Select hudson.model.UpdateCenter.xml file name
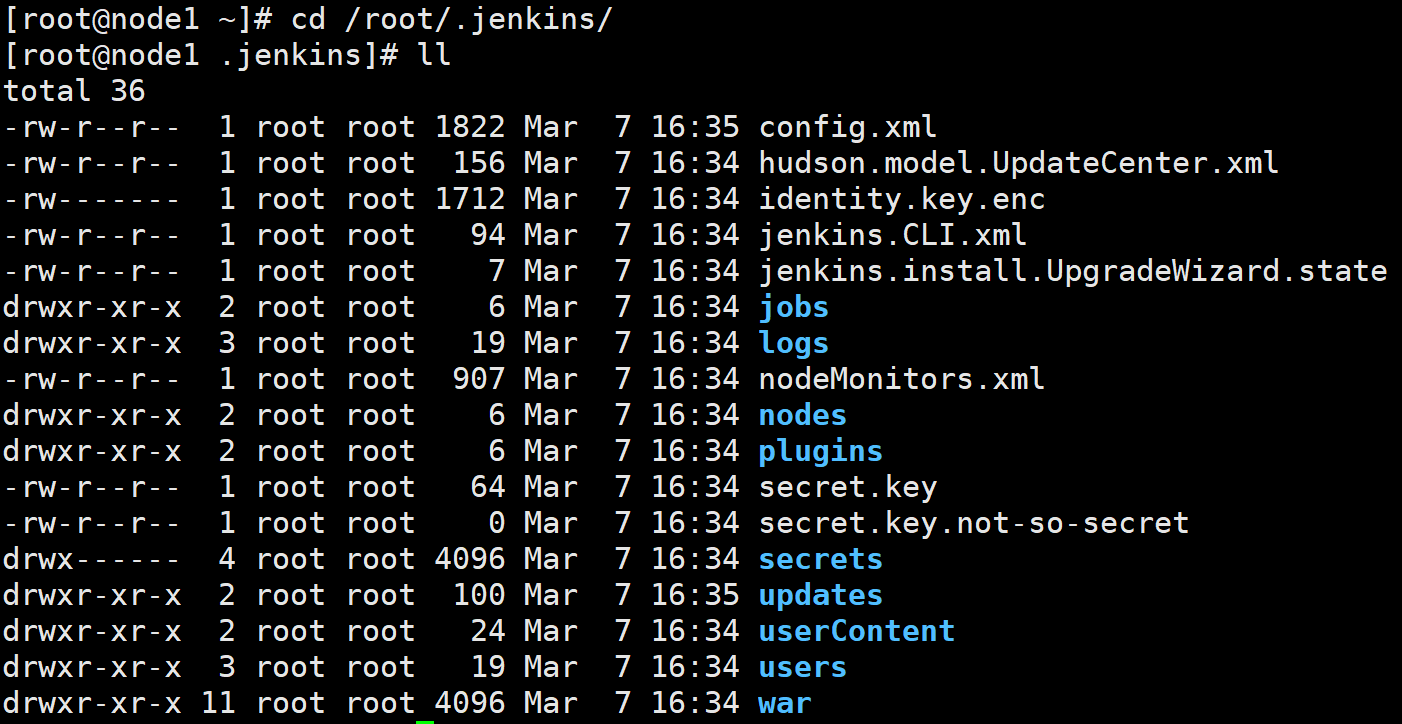The width and height of the screenshot is (1402, 724). click(1019, 163)
